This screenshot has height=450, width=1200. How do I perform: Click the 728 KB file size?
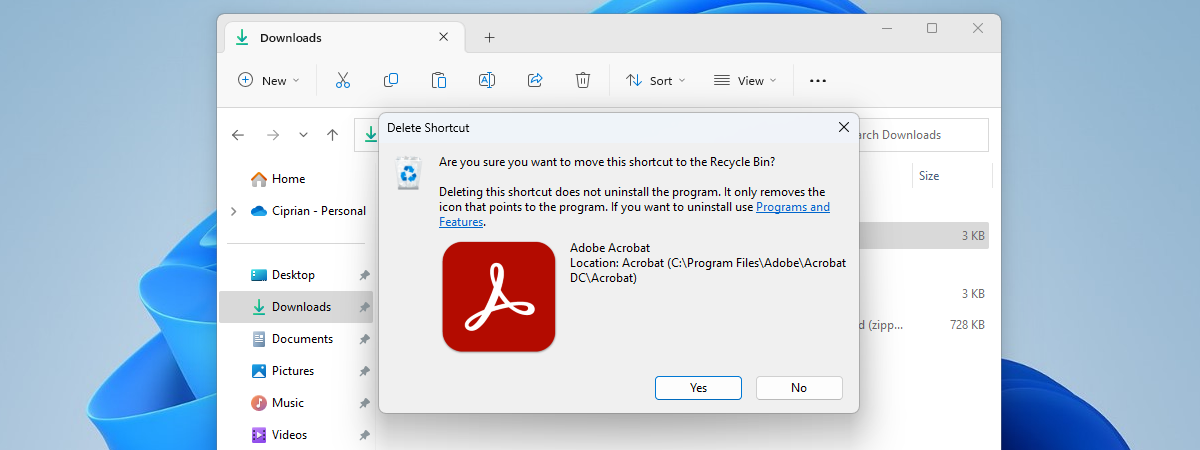[x=967, y=325]
